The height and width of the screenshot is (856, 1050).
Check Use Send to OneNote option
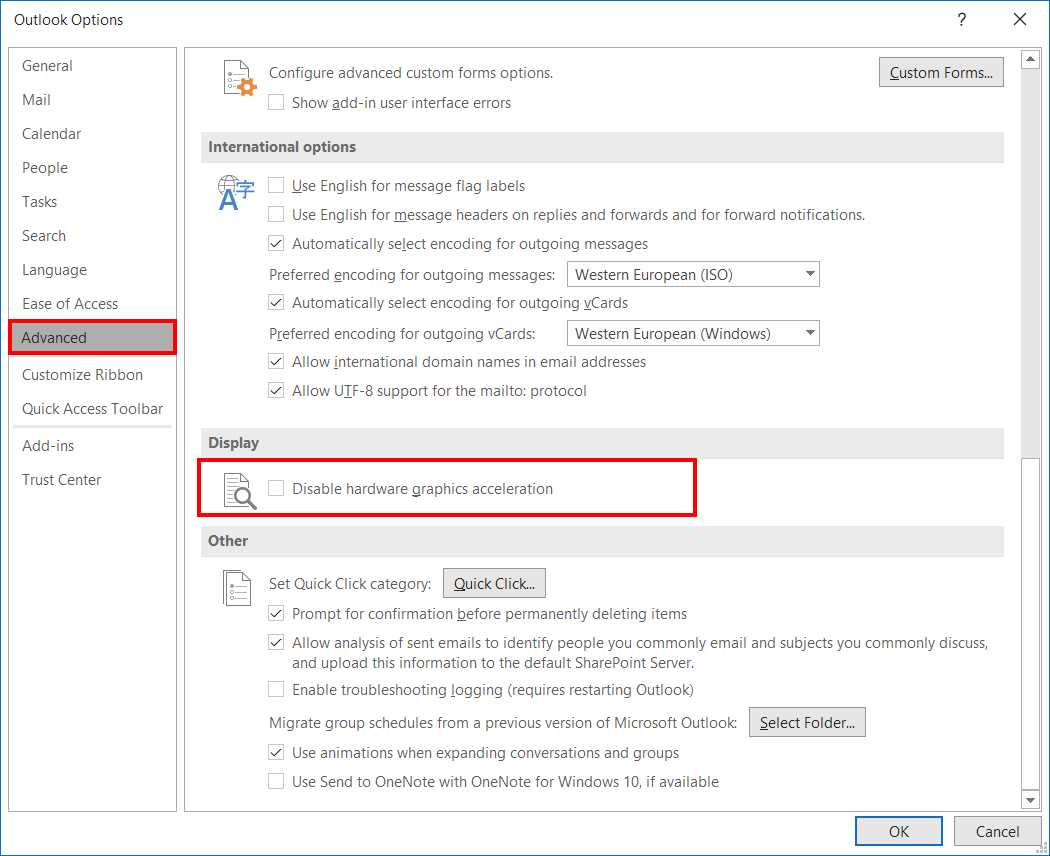click(276, 782)
